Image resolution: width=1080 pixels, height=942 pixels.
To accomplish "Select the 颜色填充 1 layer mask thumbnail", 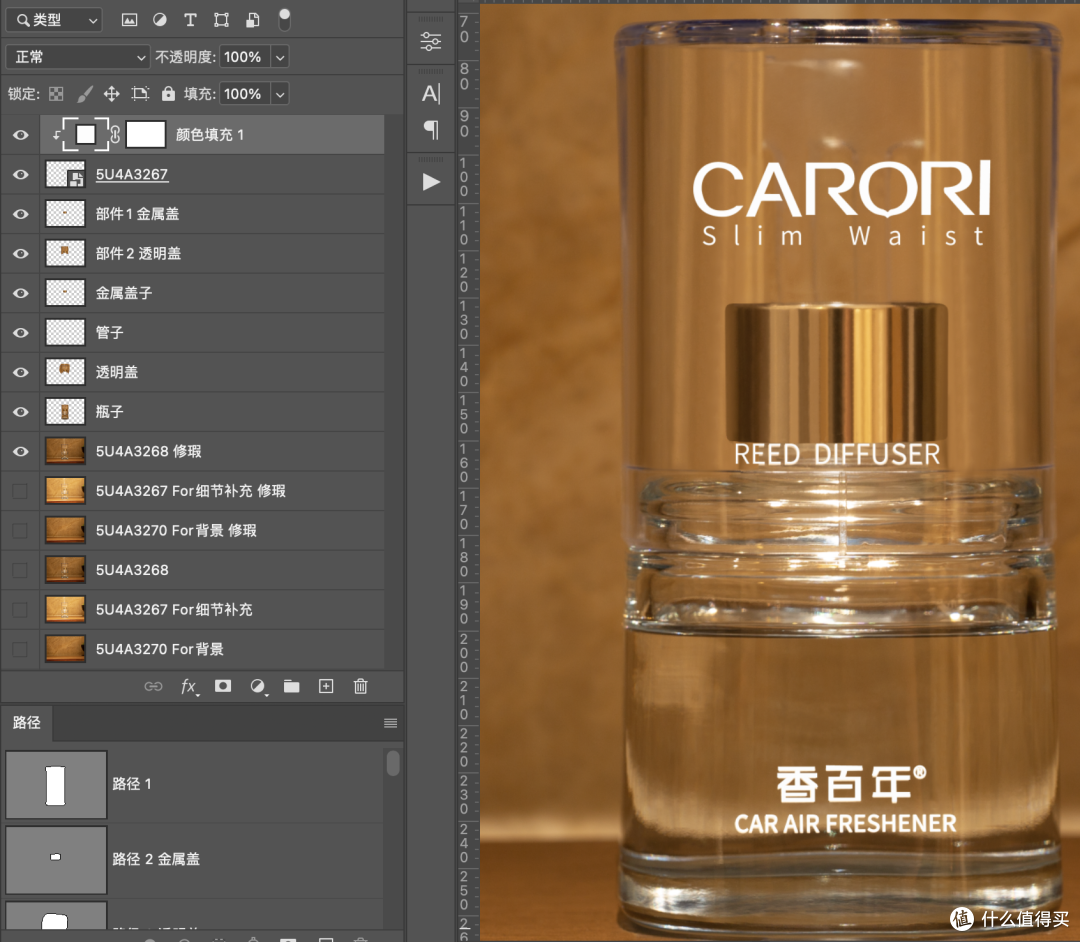I will click(x=146, y=134).
